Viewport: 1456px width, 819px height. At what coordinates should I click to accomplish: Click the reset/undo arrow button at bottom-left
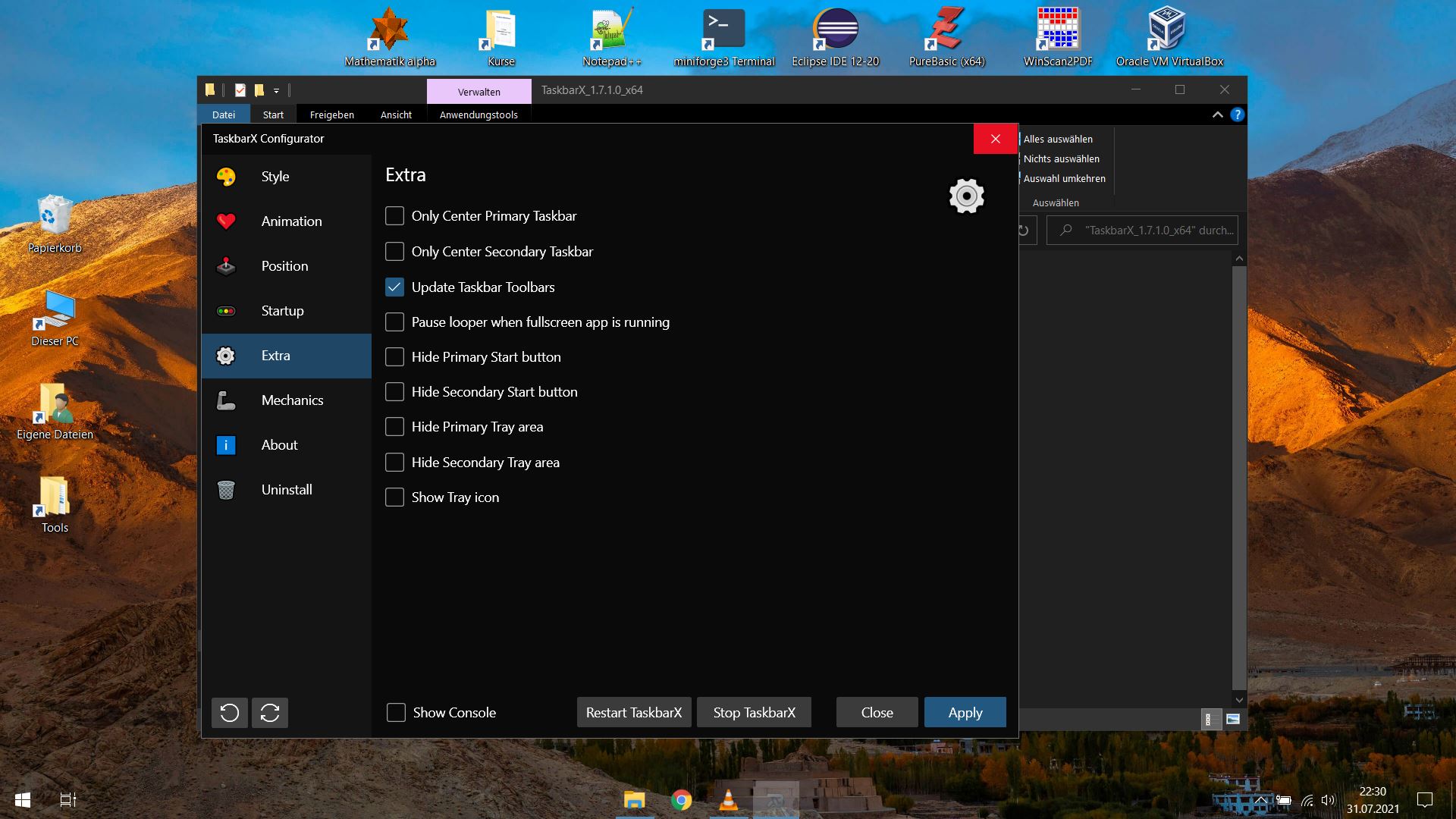(230, 713)
